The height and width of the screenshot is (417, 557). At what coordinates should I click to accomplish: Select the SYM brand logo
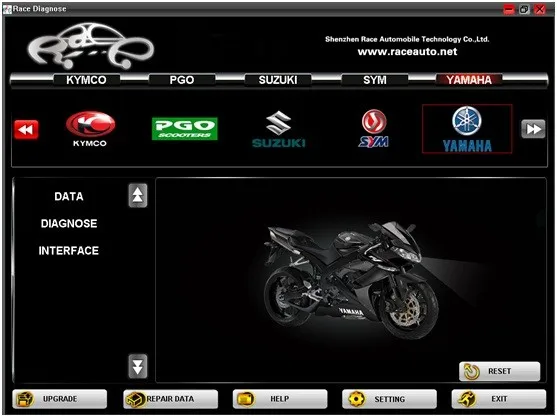[x=374, y=128]
